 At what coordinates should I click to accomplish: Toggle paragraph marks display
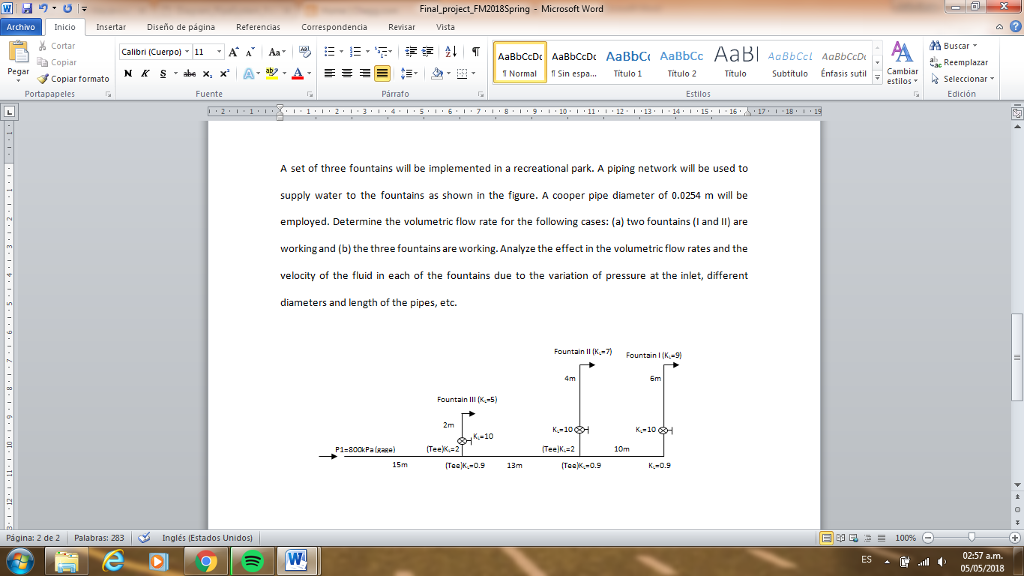[x=475, y=52]
